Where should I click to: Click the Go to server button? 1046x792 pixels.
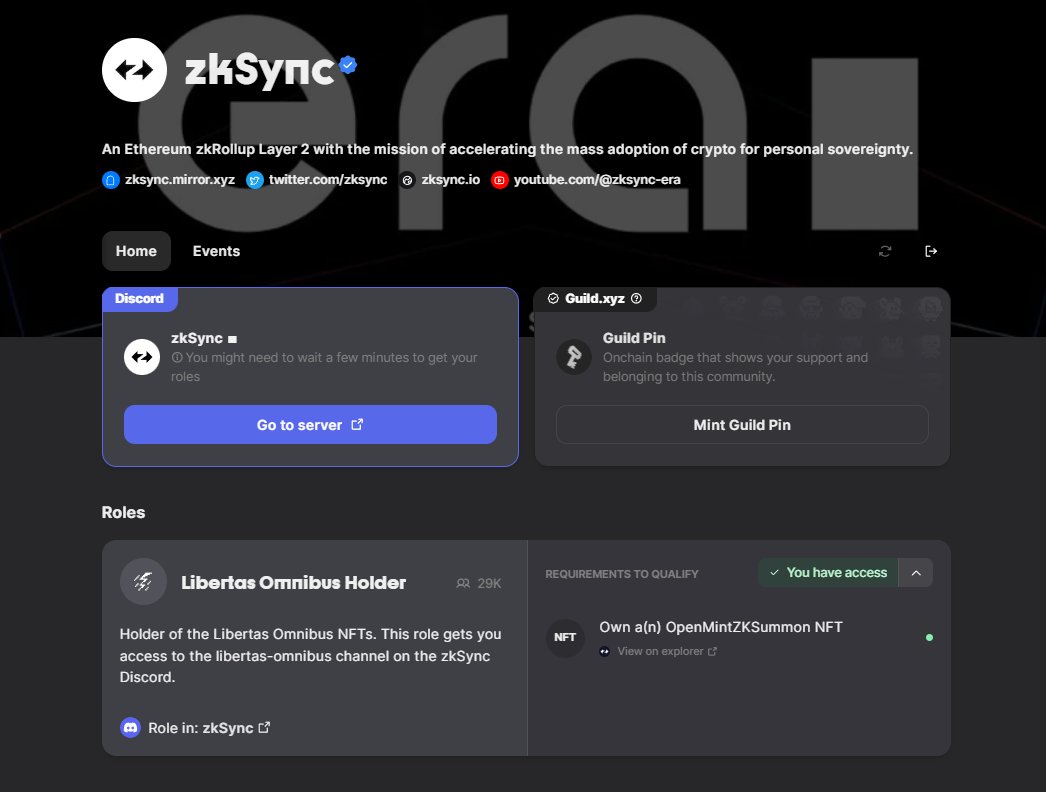pyautogui.click(x=310, y=424)
